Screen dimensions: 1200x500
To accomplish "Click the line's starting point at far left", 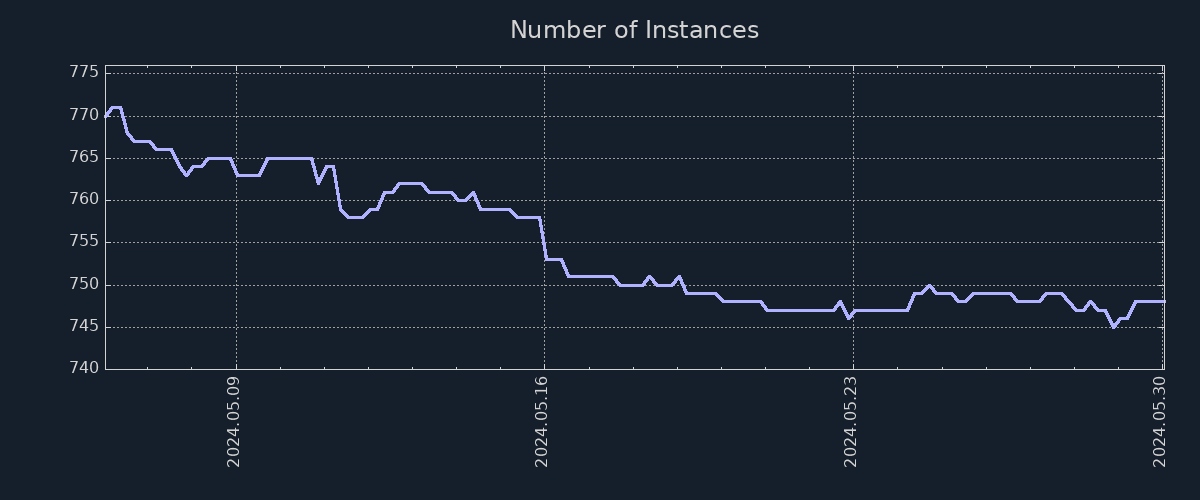I will [106, 116].
